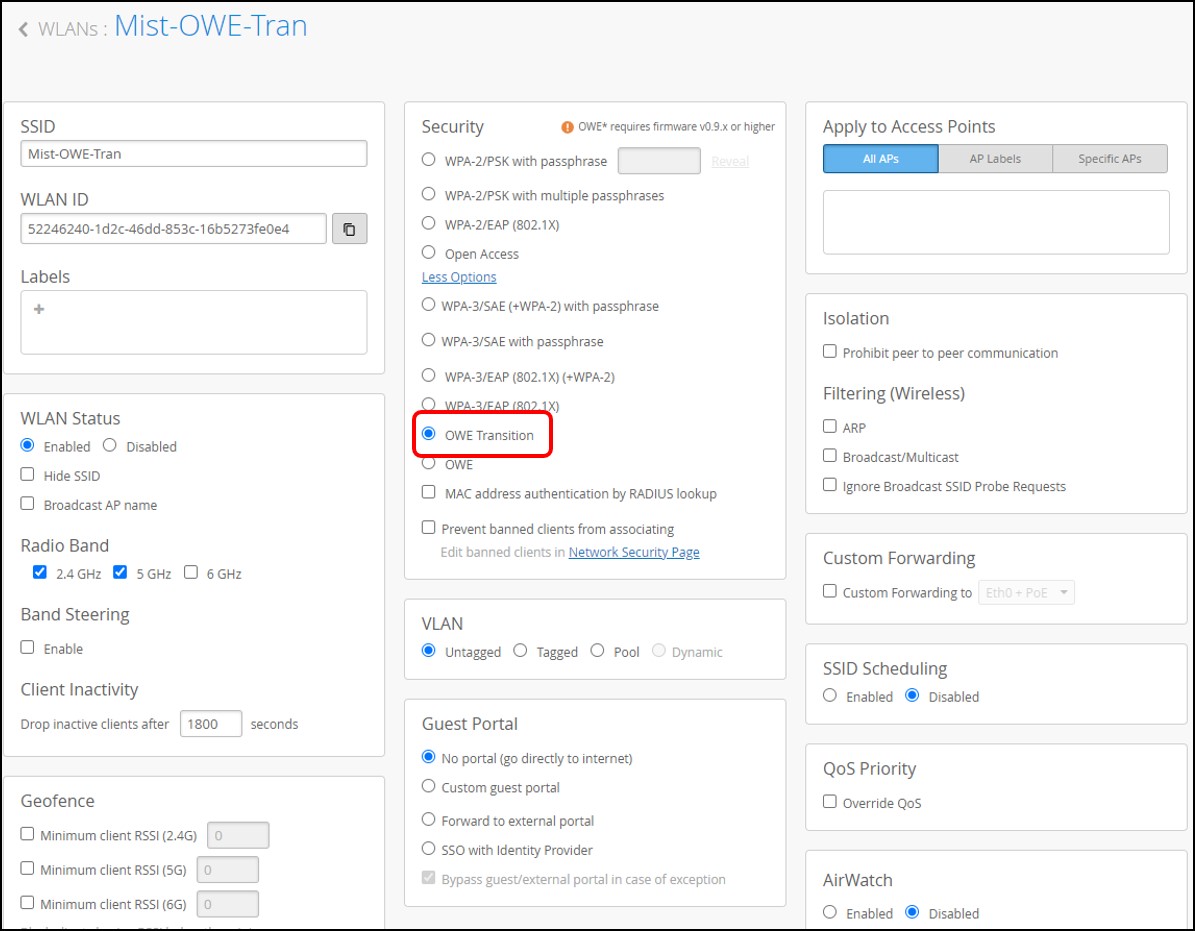1195x931 pixels.
Task: Switch to the Specific APs tab
Action: click(x=1110, y=158)
